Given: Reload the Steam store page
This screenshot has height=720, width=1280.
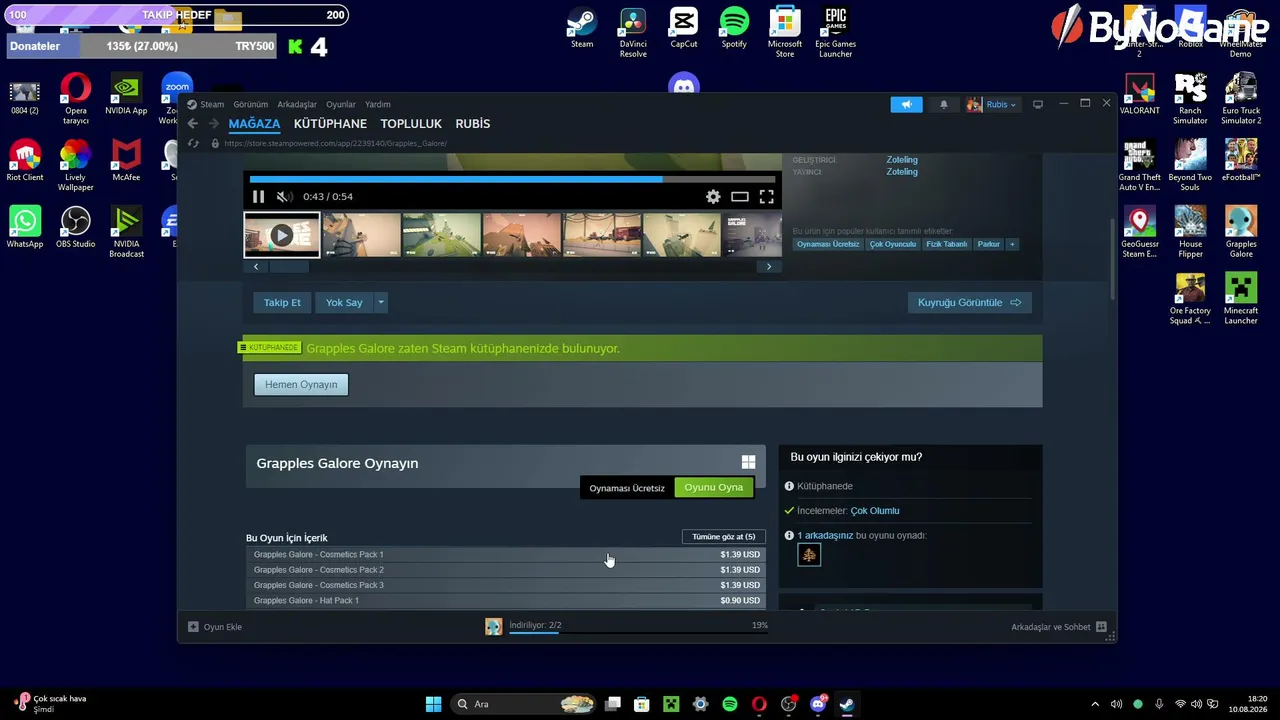Looking at the screenshot, I should [193, 143].
